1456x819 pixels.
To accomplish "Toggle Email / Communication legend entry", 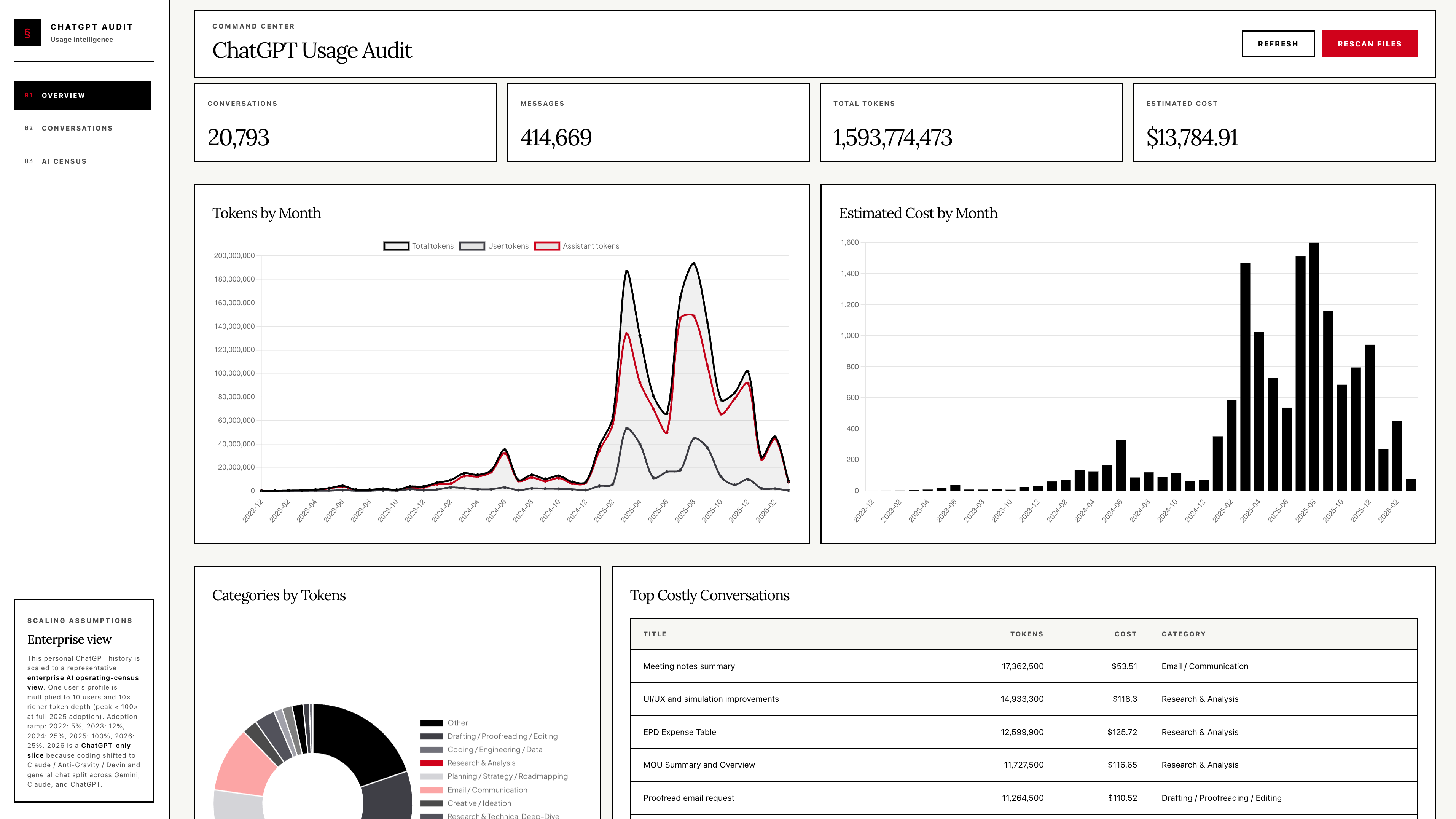I will (474, 790).
